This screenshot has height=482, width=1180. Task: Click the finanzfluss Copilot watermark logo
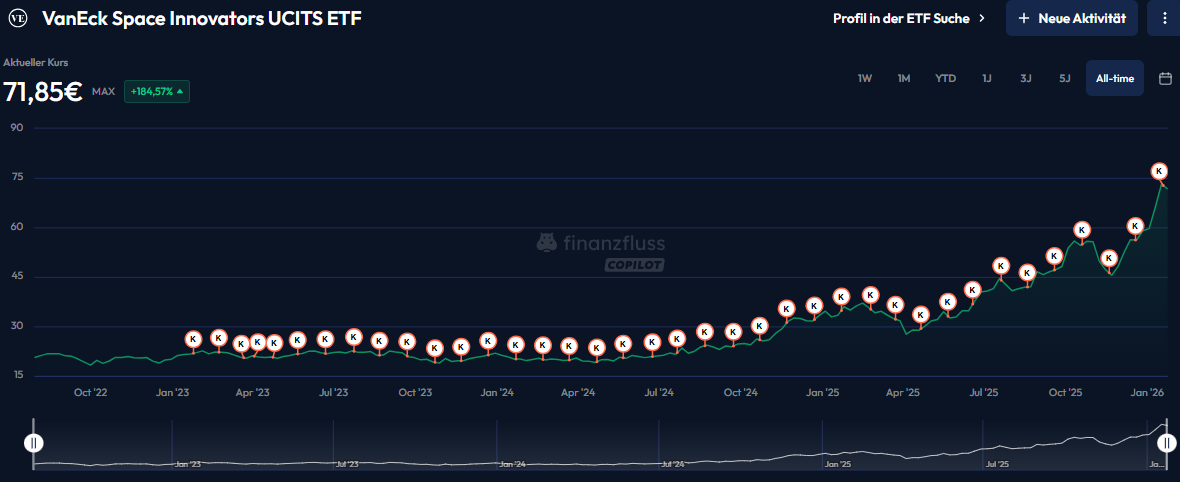click(601, 252)
